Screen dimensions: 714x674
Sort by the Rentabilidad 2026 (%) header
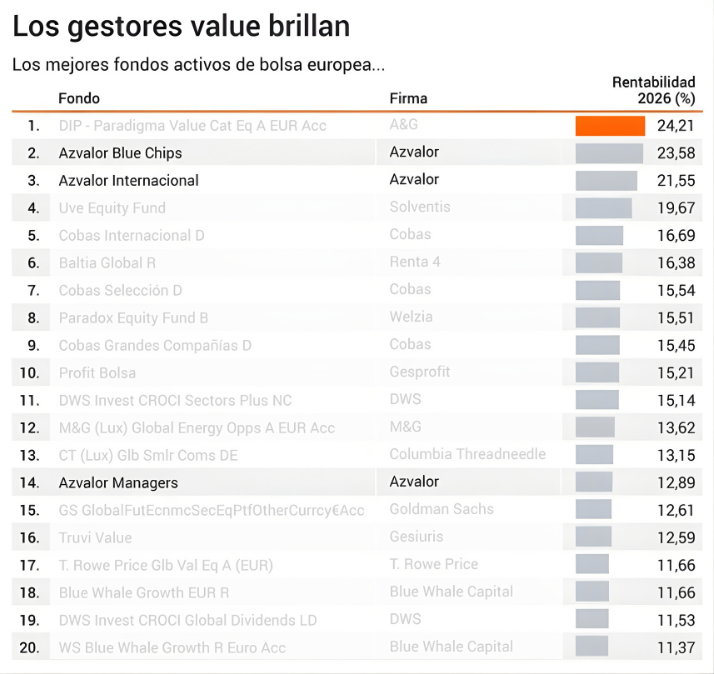[653, 90]
